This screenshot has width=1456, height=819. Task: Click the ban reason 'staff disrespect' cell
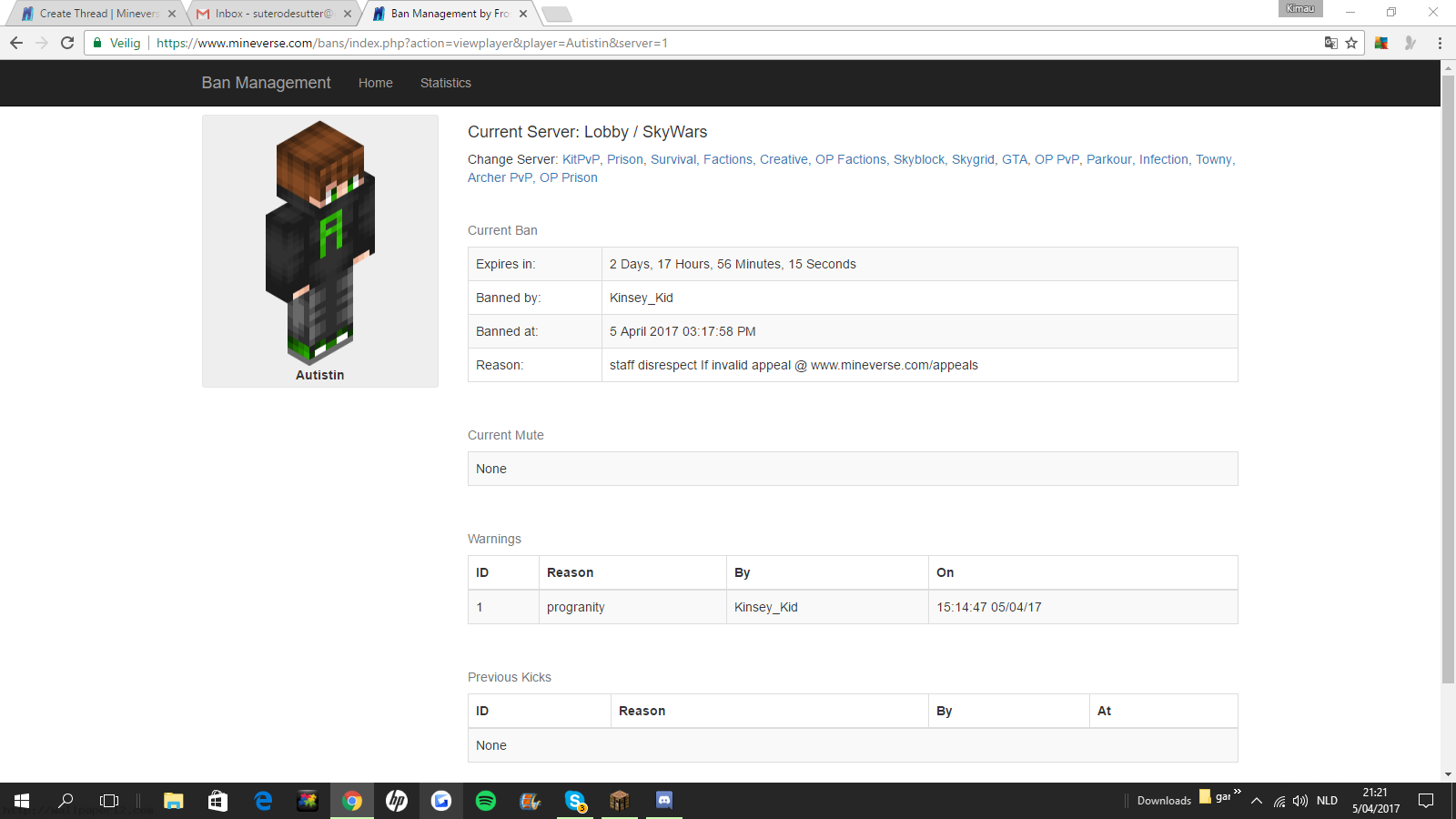(x=919, y=365)
